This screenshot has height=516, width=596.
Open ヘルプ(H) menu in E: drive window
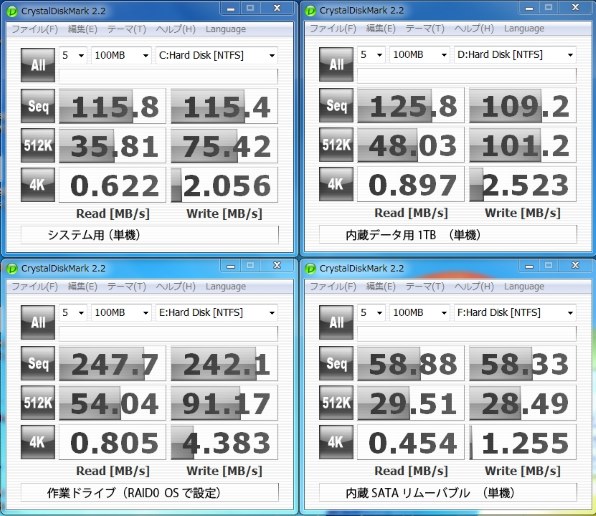pos(176,286)
